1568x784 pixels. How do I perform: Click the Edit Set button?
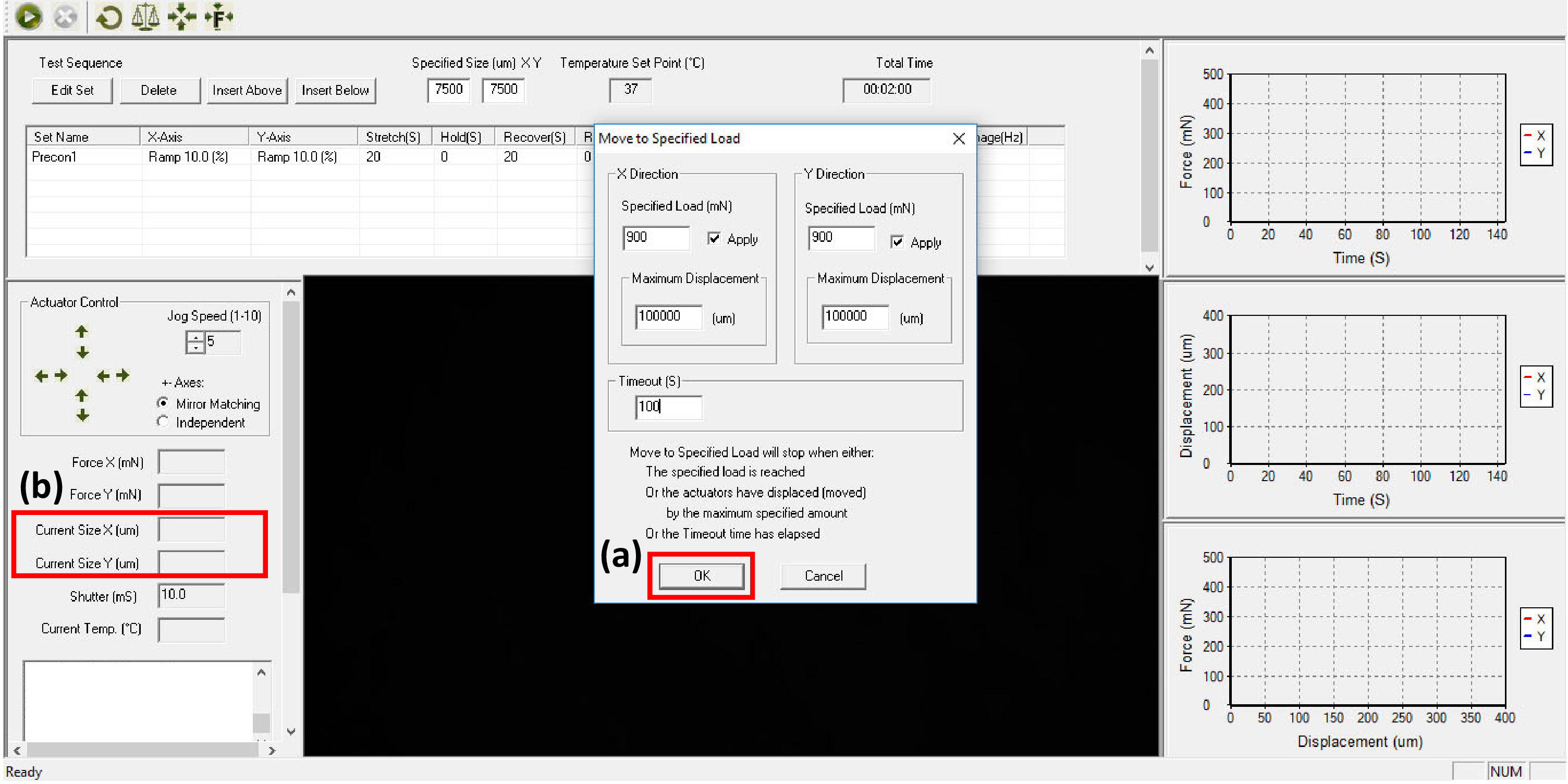click(72, 91)
